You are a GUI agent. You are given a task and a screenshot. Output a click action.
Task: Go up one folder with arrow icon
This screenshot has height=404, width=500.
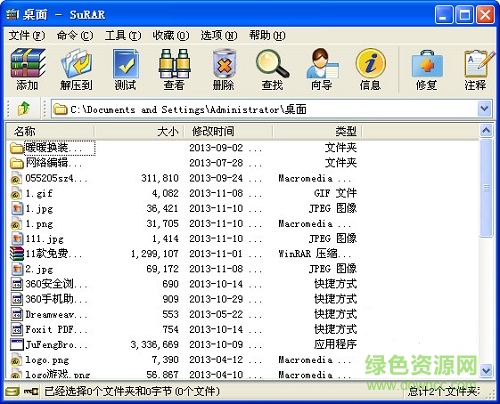point(24,108)
